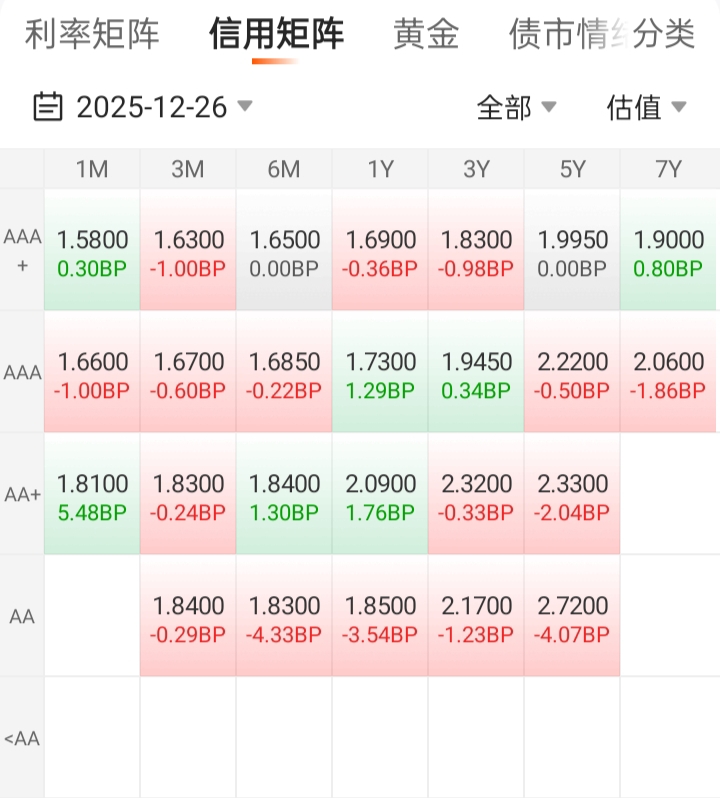Click the calendar icon beside the date
Screen dimensions: 720x798
48,106
